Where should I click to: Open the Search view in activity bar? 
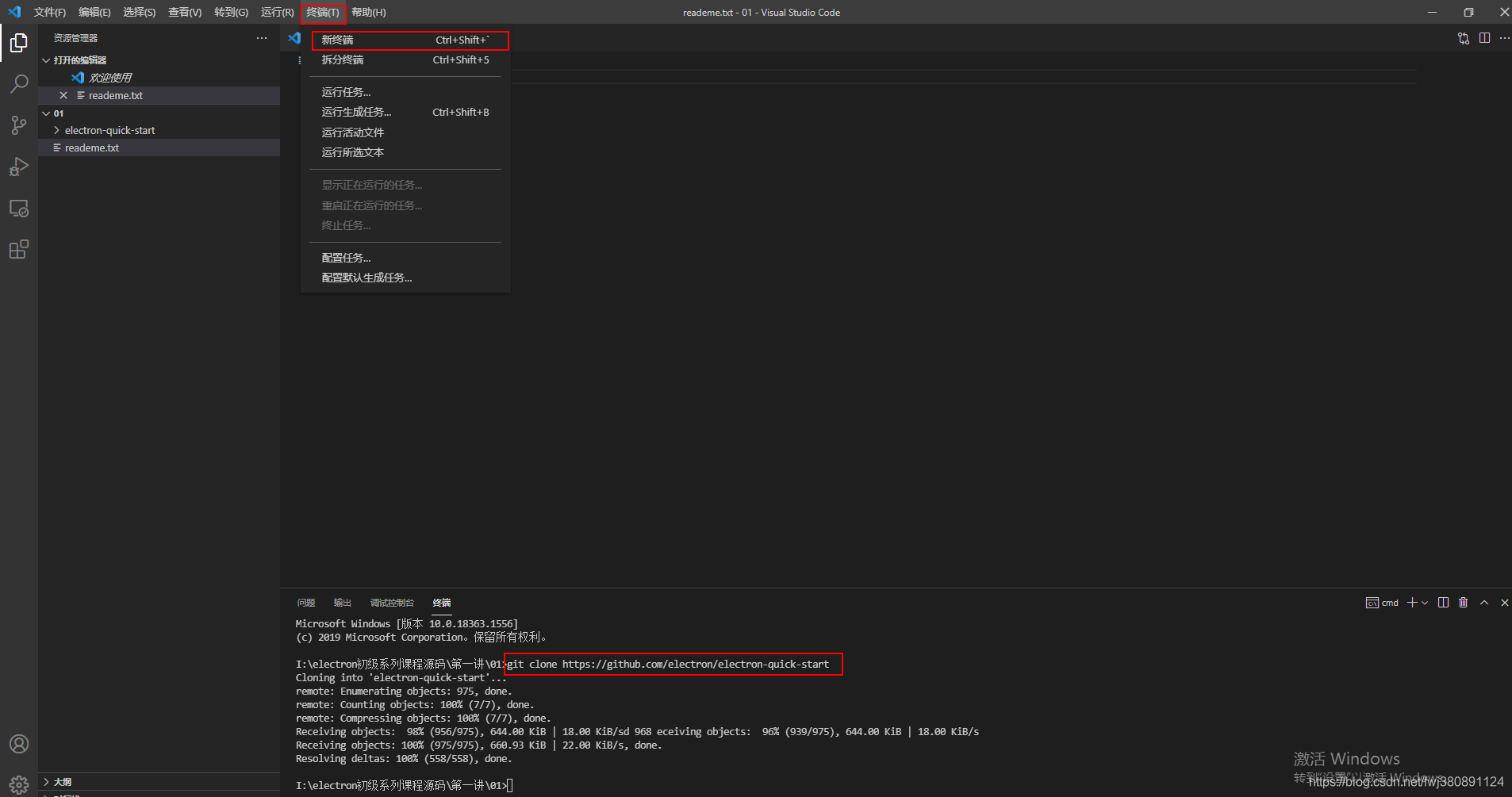click(18, 83)
